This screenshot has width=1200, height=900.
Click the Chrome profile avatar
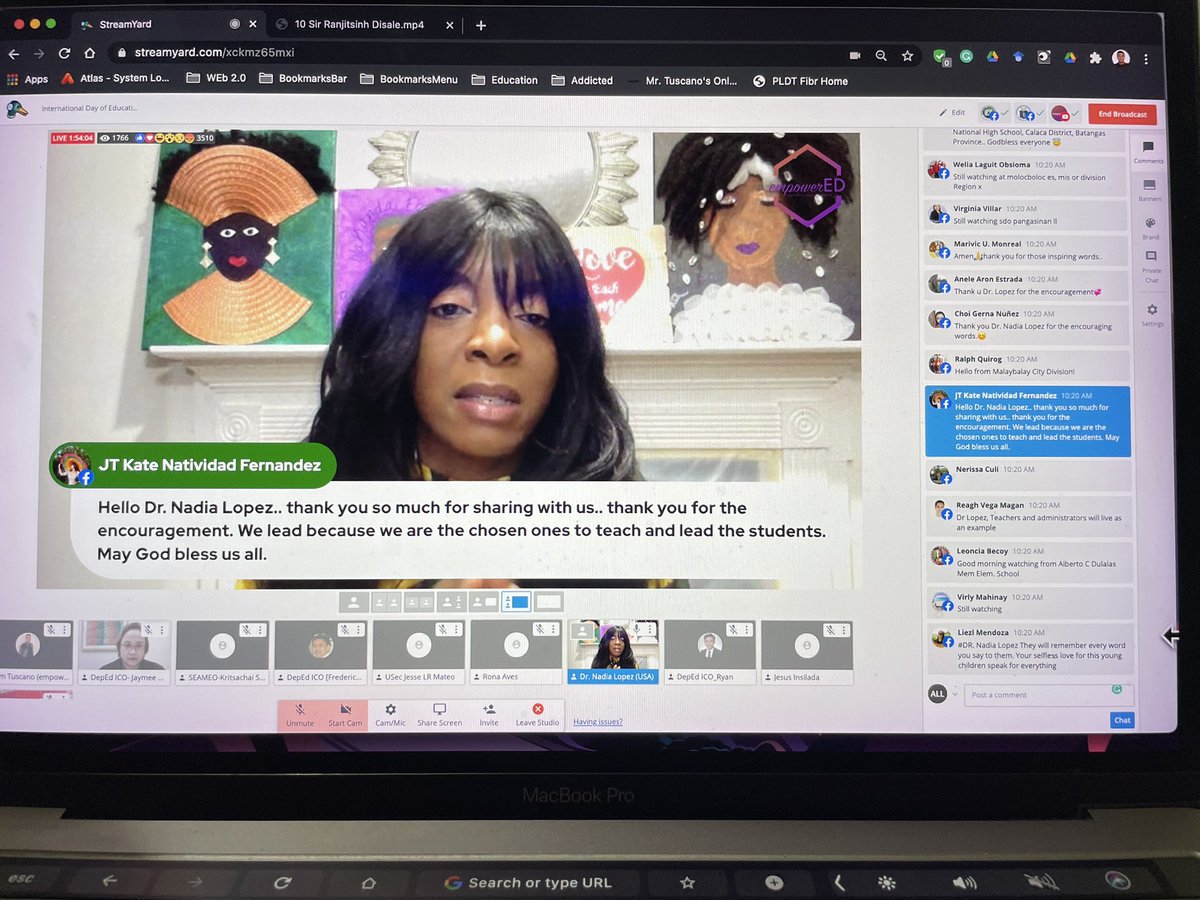coord(1121,58)
